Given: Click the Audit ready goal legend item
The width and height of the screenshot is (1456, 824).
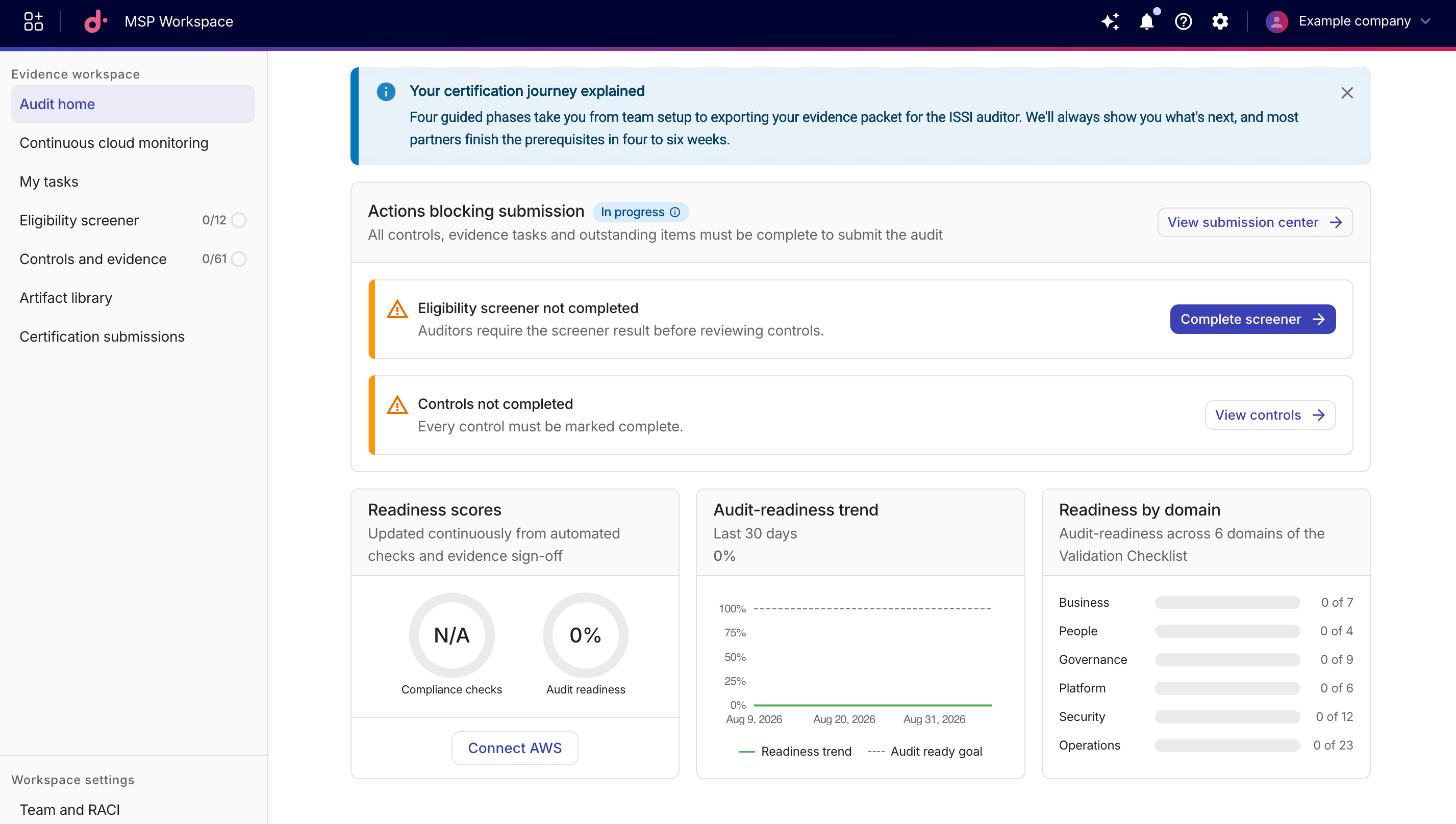Looking at the screenshot, I should tap(925, 752).
